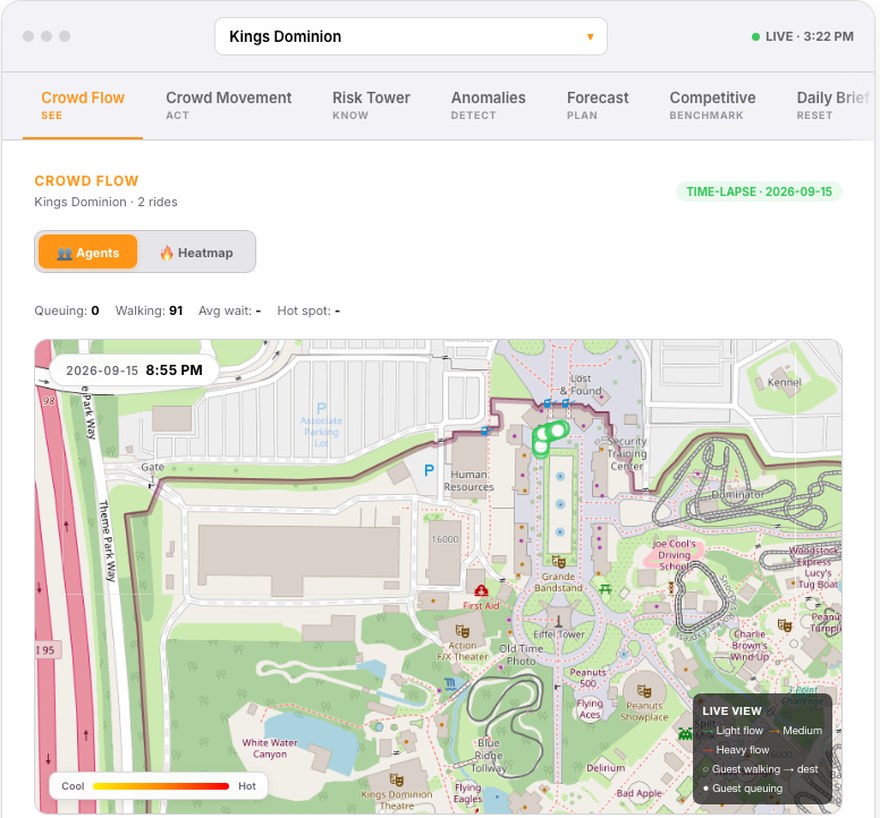
Task: Click the Guest queuing legend entry
Action: [x=742, y=788]
